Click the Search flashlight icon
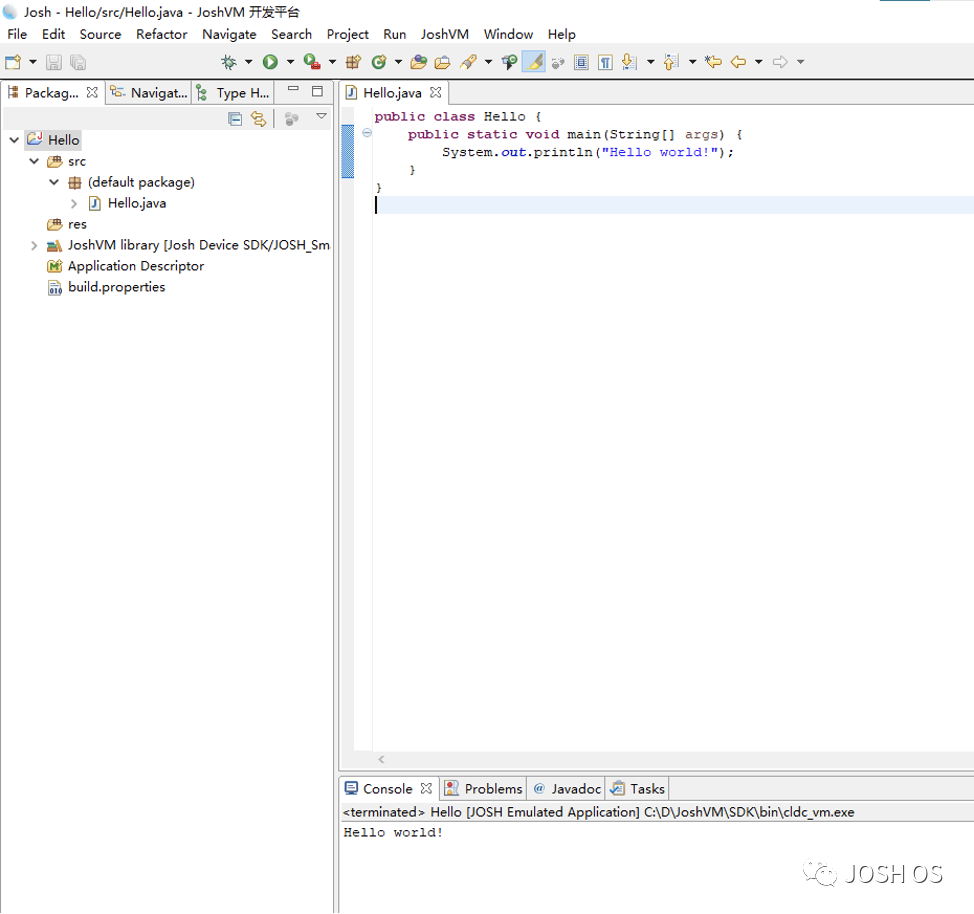Viewport: 974px width, 914px height. tap(468, 62)
